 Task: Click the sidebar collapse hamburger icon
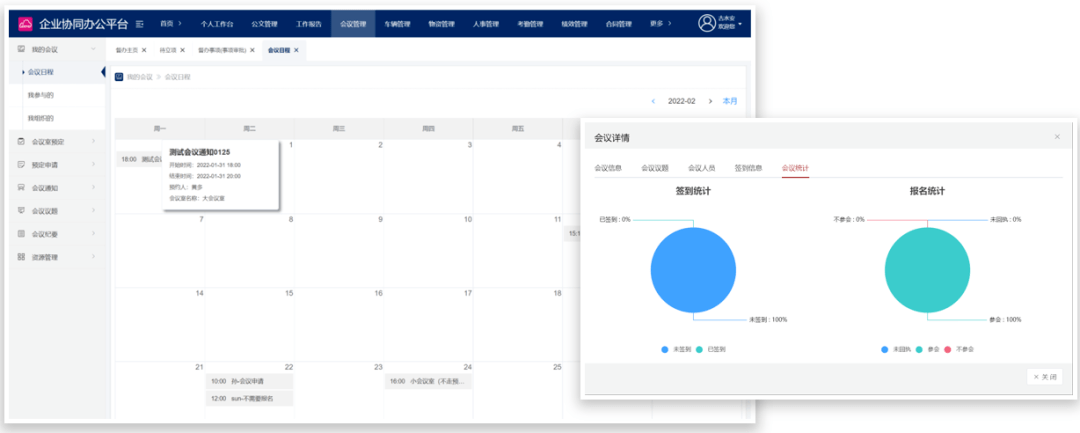139,23
